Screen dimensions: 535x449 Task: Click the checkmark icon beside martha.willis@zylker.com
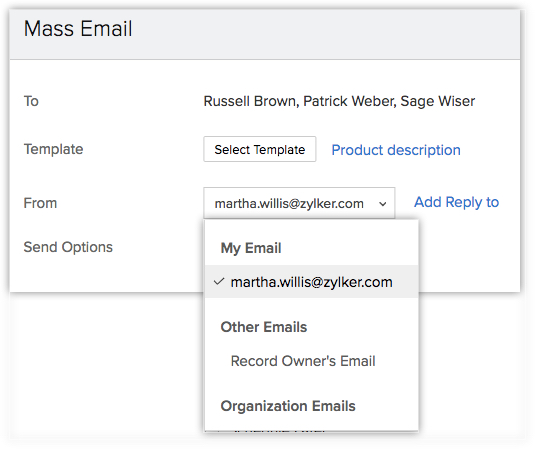click(x=219, y=281)
